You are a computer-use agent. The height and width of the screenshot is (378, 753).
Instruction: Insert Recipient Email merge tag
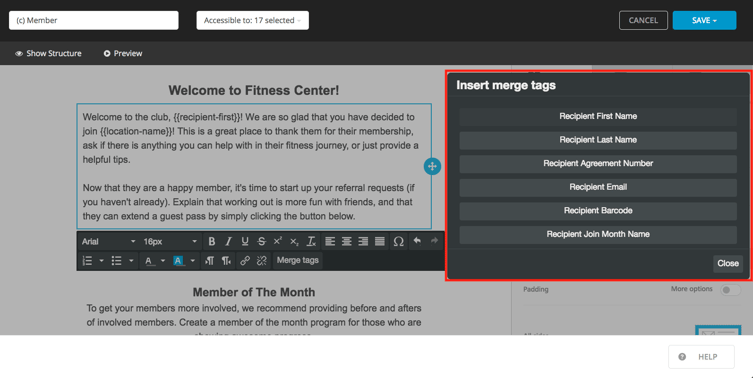coord(598,187)
